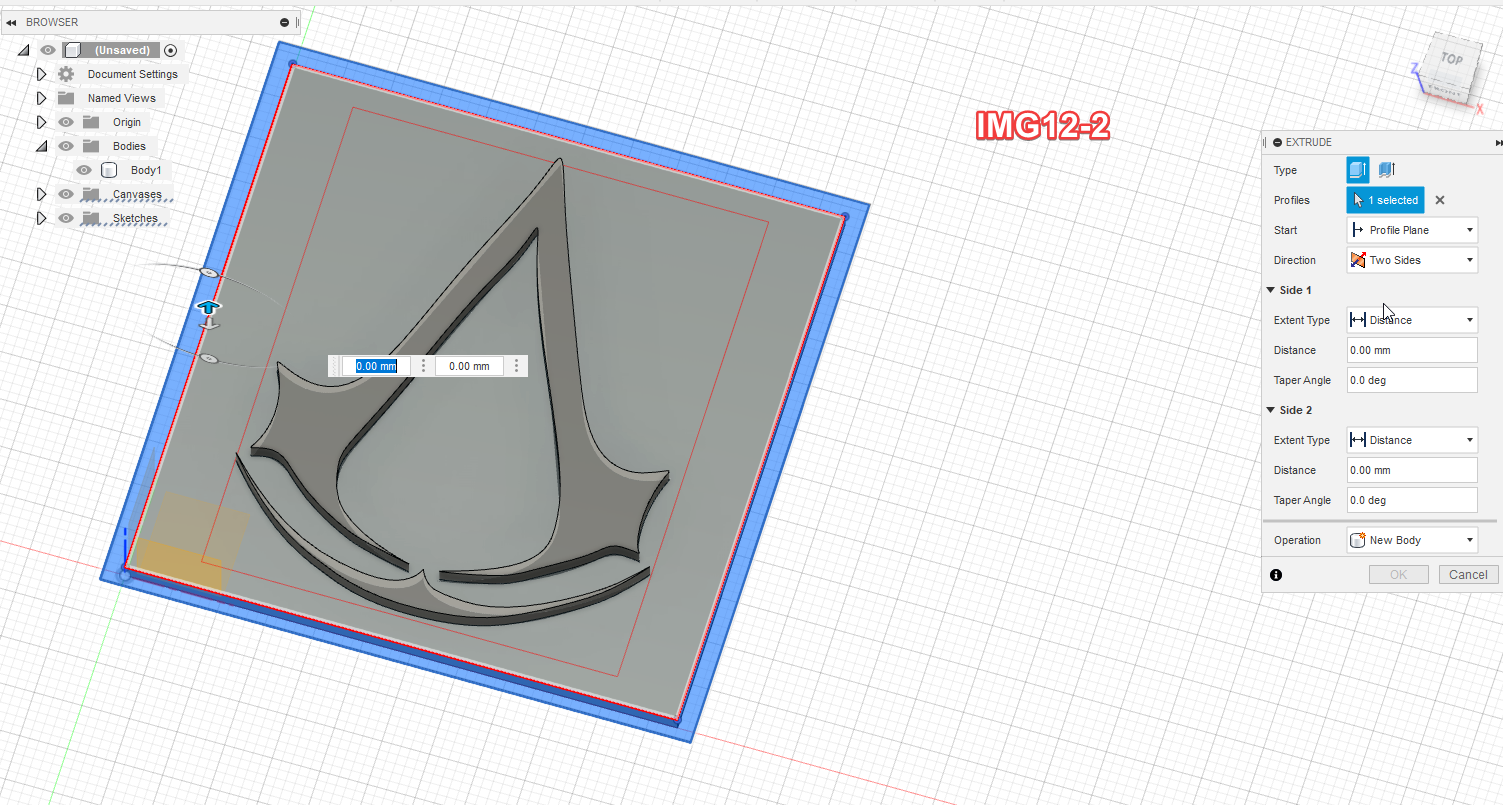Select Named Views in the browser tree
This screenshot has width=1503, height=805.
(x=122, y=98)
